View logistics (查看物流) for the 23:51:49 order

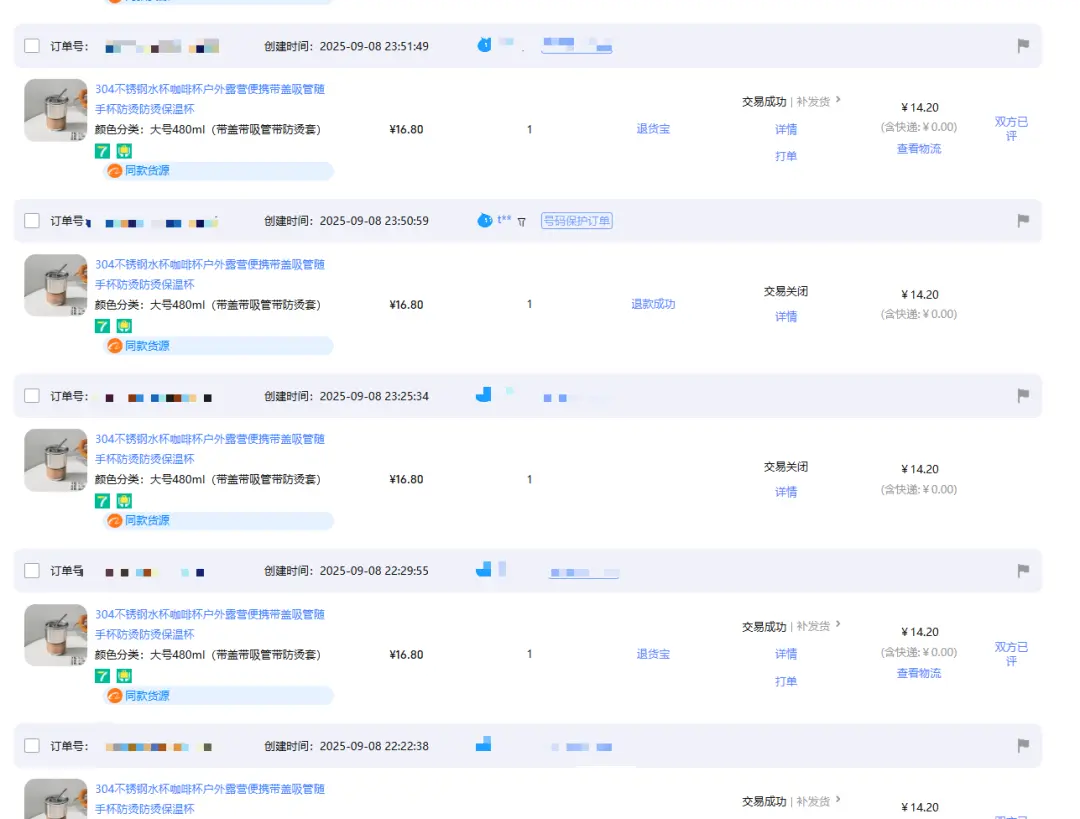(918, 149)
